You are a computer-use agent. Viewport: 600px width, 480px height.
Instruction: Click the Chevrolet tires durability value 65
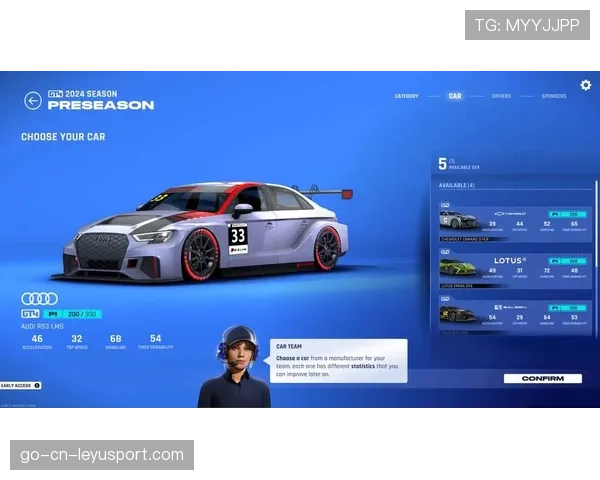[x=574, y=224]
